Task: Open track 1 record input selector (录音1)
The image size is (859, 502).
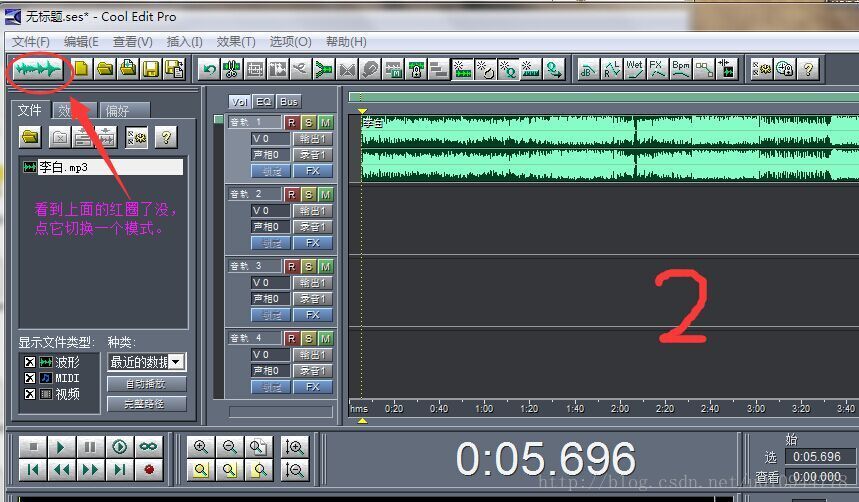Action: (313, 155)
